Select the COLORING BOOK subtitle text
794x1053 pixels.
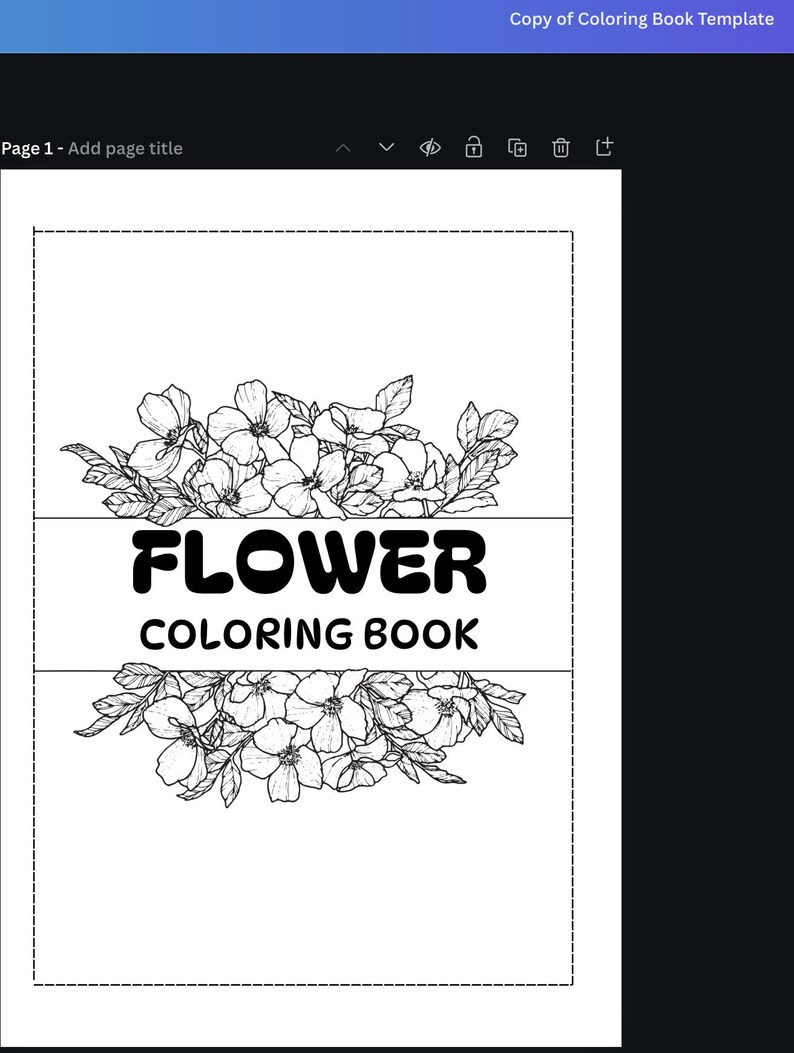(x=309, y=635)
